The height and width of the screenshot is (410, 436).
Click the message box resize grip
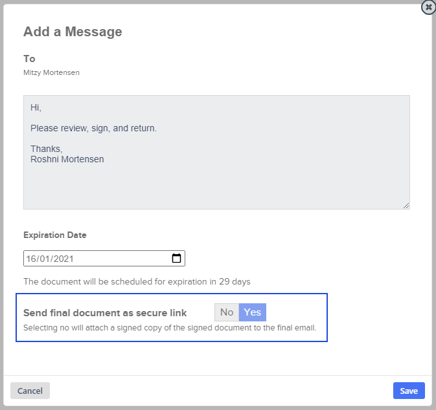tap(406, 206)
